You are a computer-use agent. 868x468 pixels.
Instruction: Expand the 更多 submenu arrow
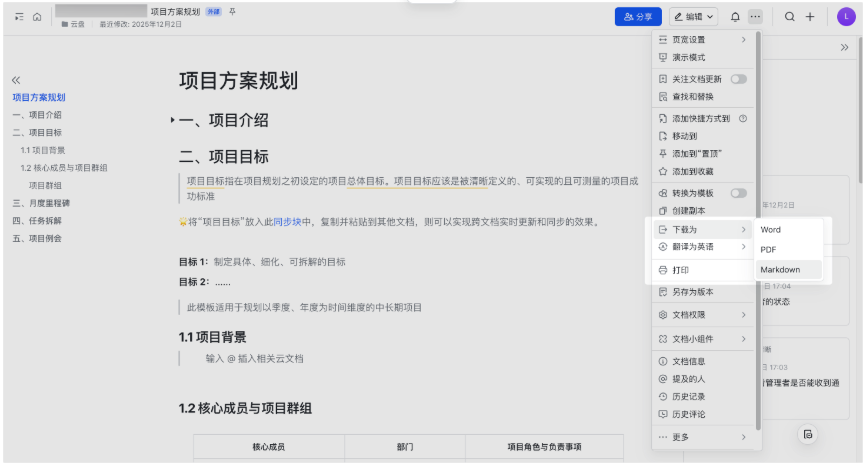743,437
